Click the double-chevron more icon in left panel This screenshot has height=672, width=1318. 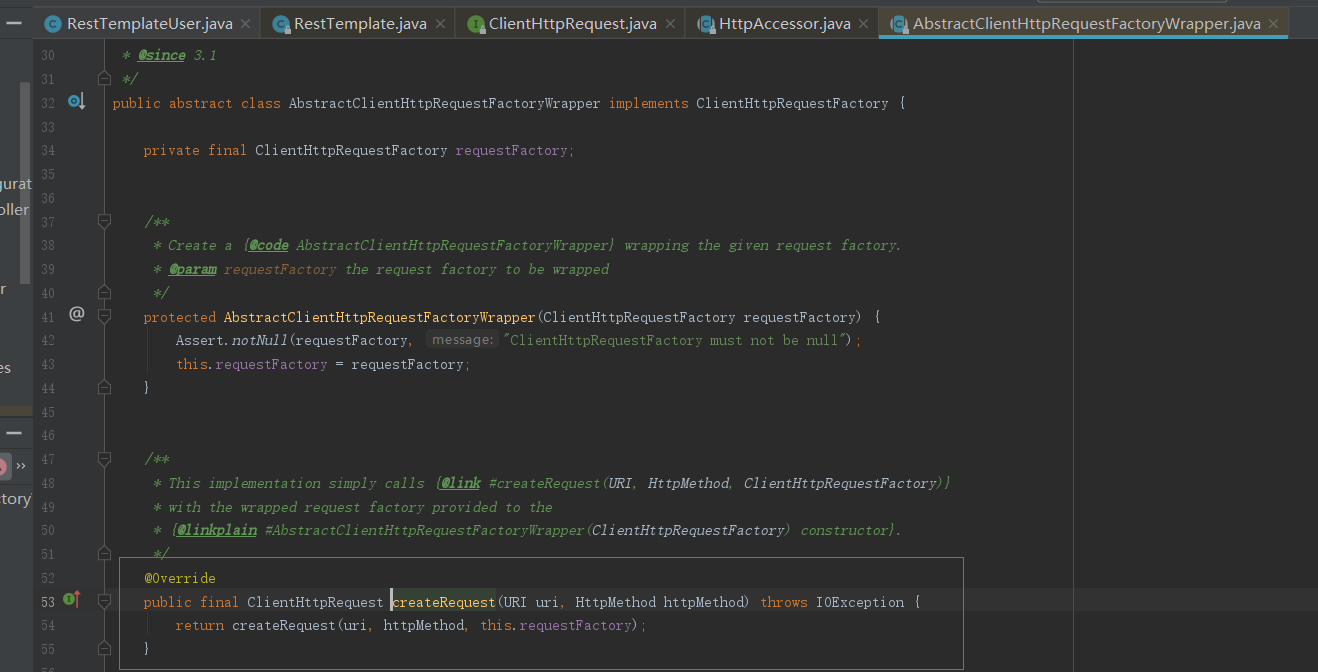[x=21, y=465]
